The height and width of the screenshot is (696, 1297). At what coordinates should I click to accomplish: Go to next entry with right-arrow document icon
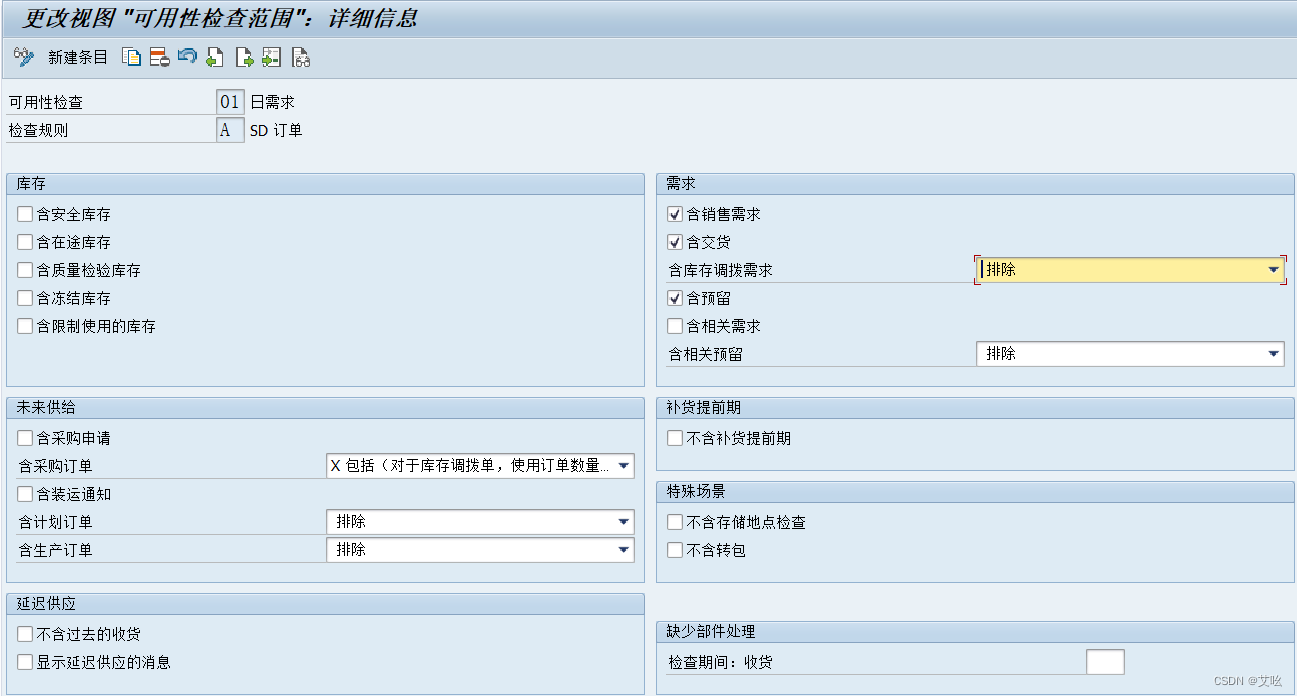[x=242, y=57]
